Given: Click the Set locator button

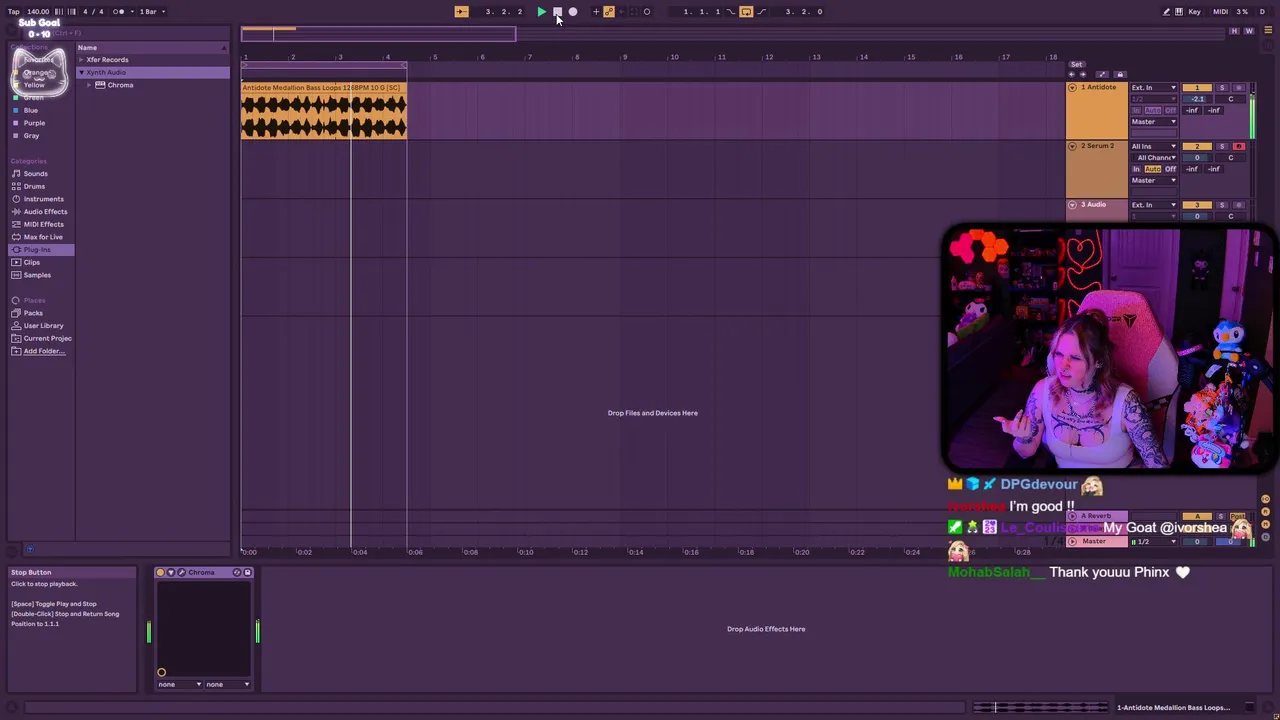Looking at the screenshot, I should [x=1076, y=64].
